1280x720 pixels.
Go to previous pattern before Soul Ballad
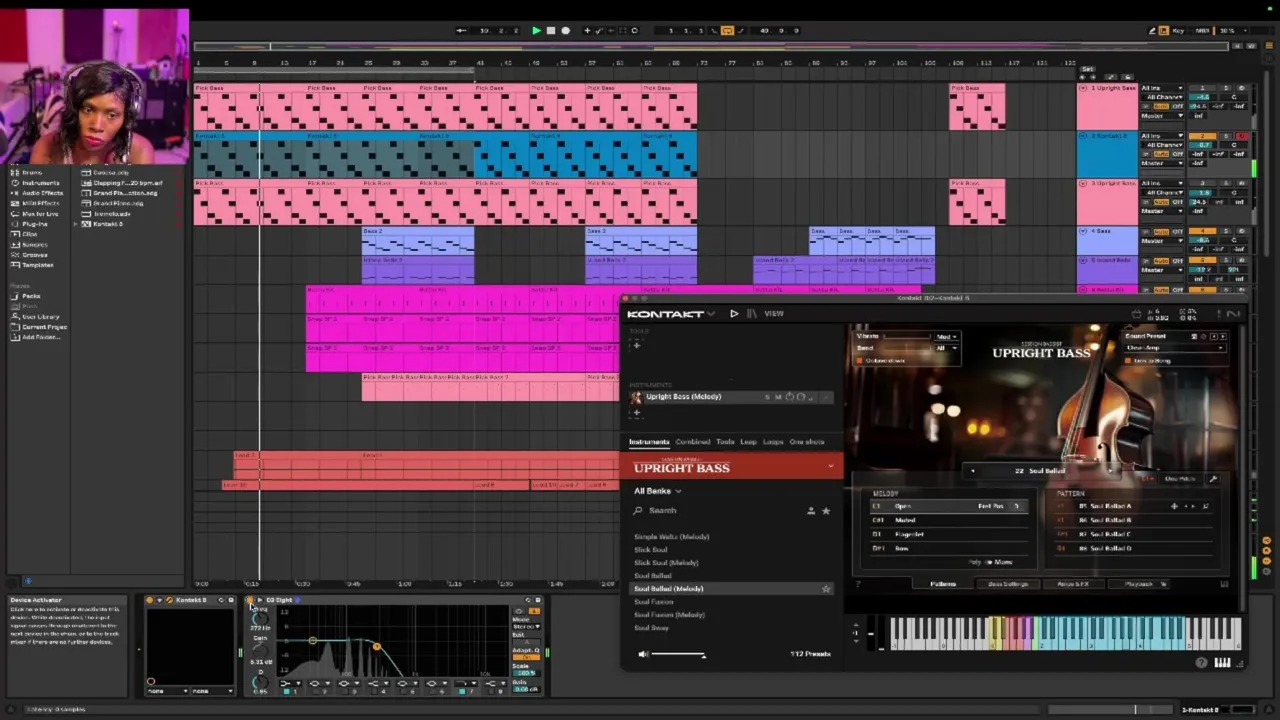[x=973, y=471]
